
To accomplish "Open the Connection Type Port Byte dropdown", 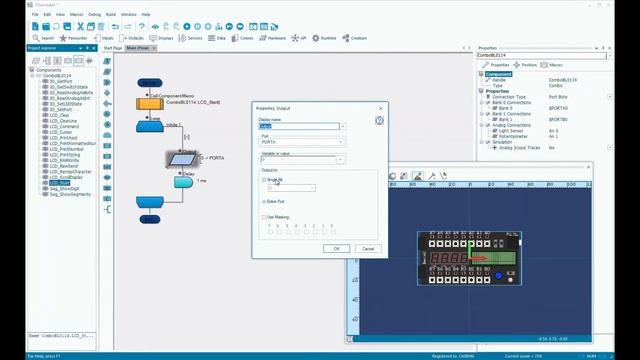I will (609, 97).
